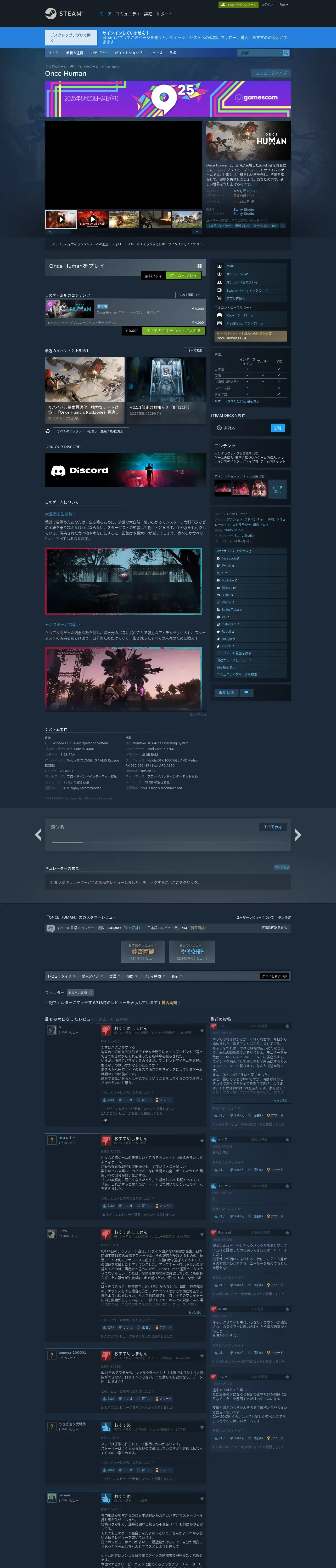Click thumbs-down icon on masi's review
The width and height of the screenshot is (336, 1568).
point(106,1140)
